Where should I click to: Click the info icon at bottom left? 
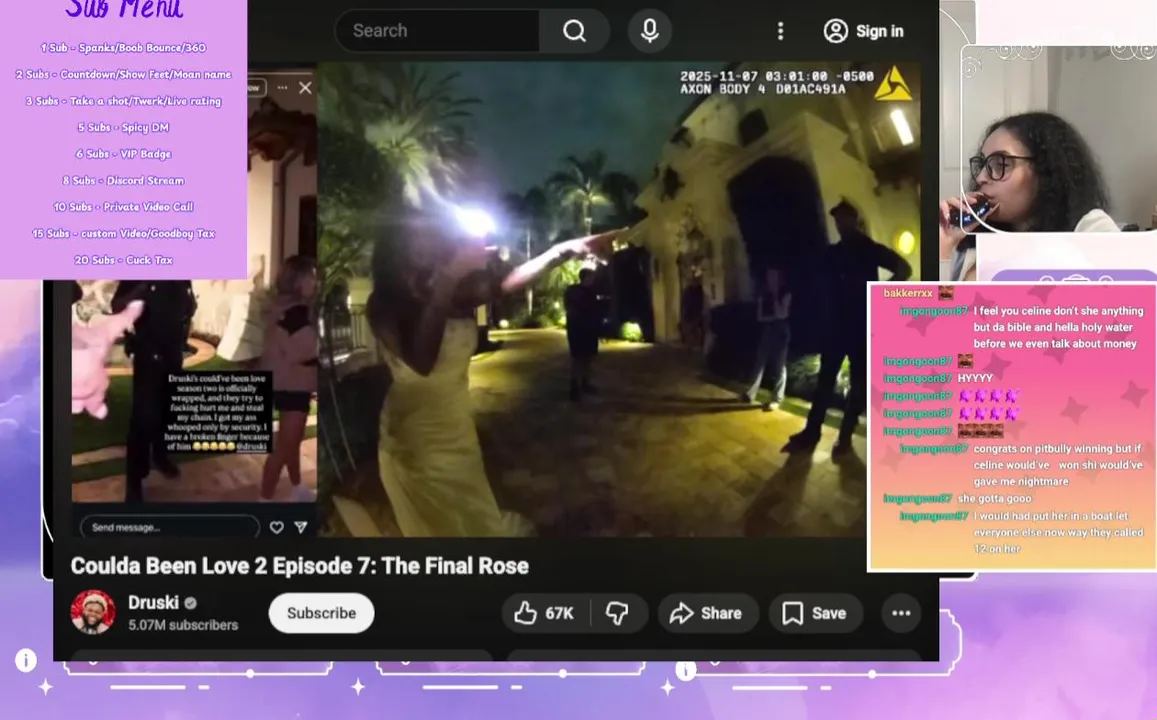pyautogui.click(x=26, y=660)
